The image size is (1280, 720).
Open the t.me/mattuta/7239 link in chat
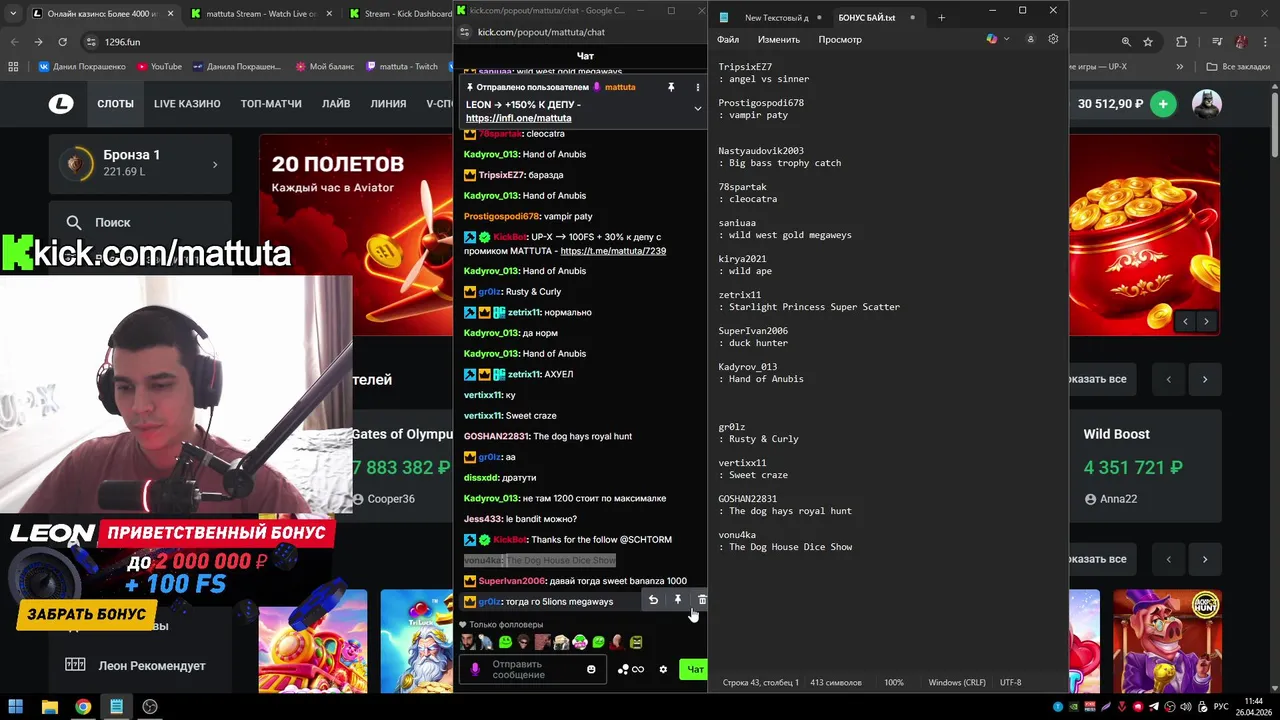coord(613,251)
